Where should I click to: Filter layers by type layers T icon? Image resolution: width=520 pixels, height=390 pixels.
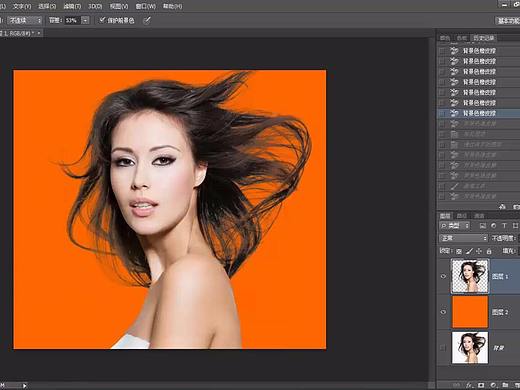(x=504, y=226)
